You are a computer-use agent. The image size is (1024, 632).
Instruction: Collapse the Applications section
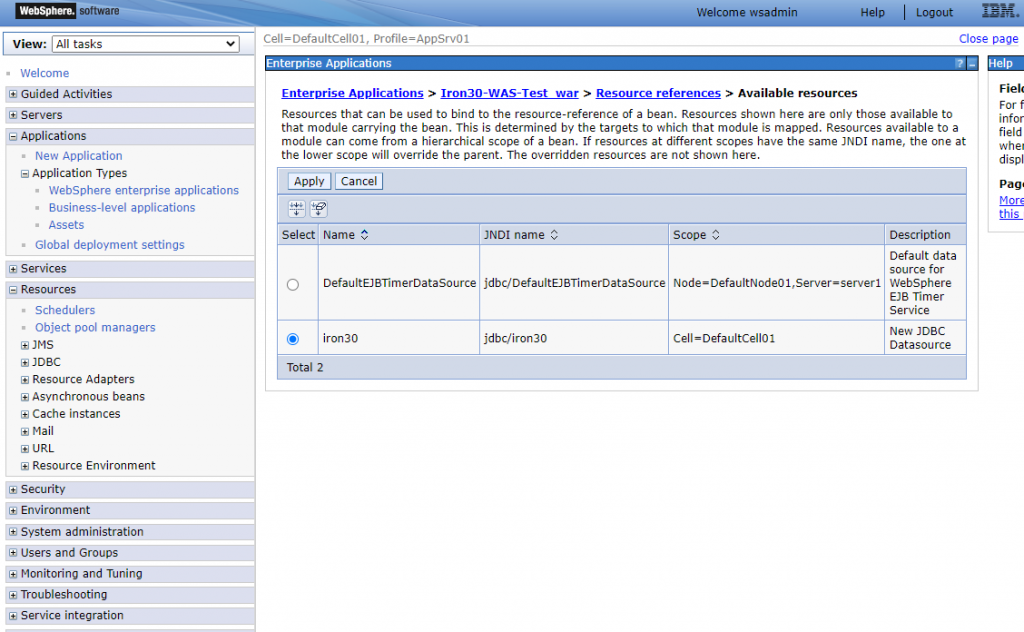coord(13,136)
